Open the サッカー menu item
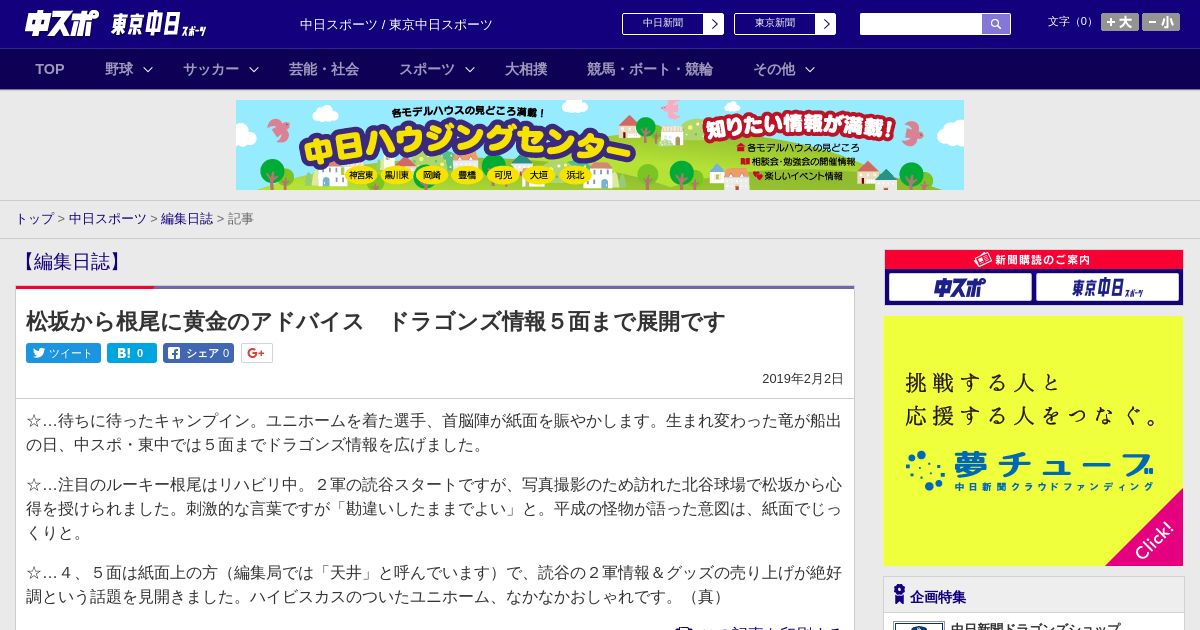This screenshot has height=630, width=1200. [211, 69]
